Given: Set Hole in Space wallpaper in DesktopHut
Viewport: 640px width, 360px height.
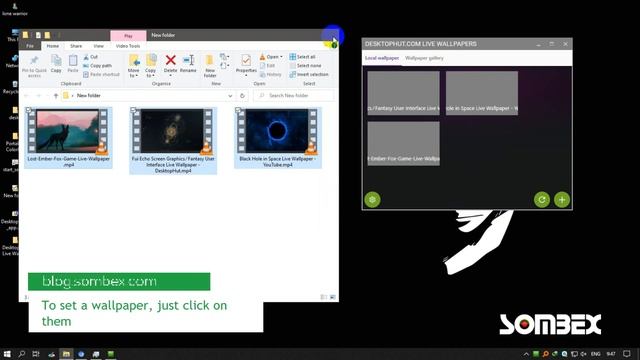Looking at the screenshot, I should point(482,93).
